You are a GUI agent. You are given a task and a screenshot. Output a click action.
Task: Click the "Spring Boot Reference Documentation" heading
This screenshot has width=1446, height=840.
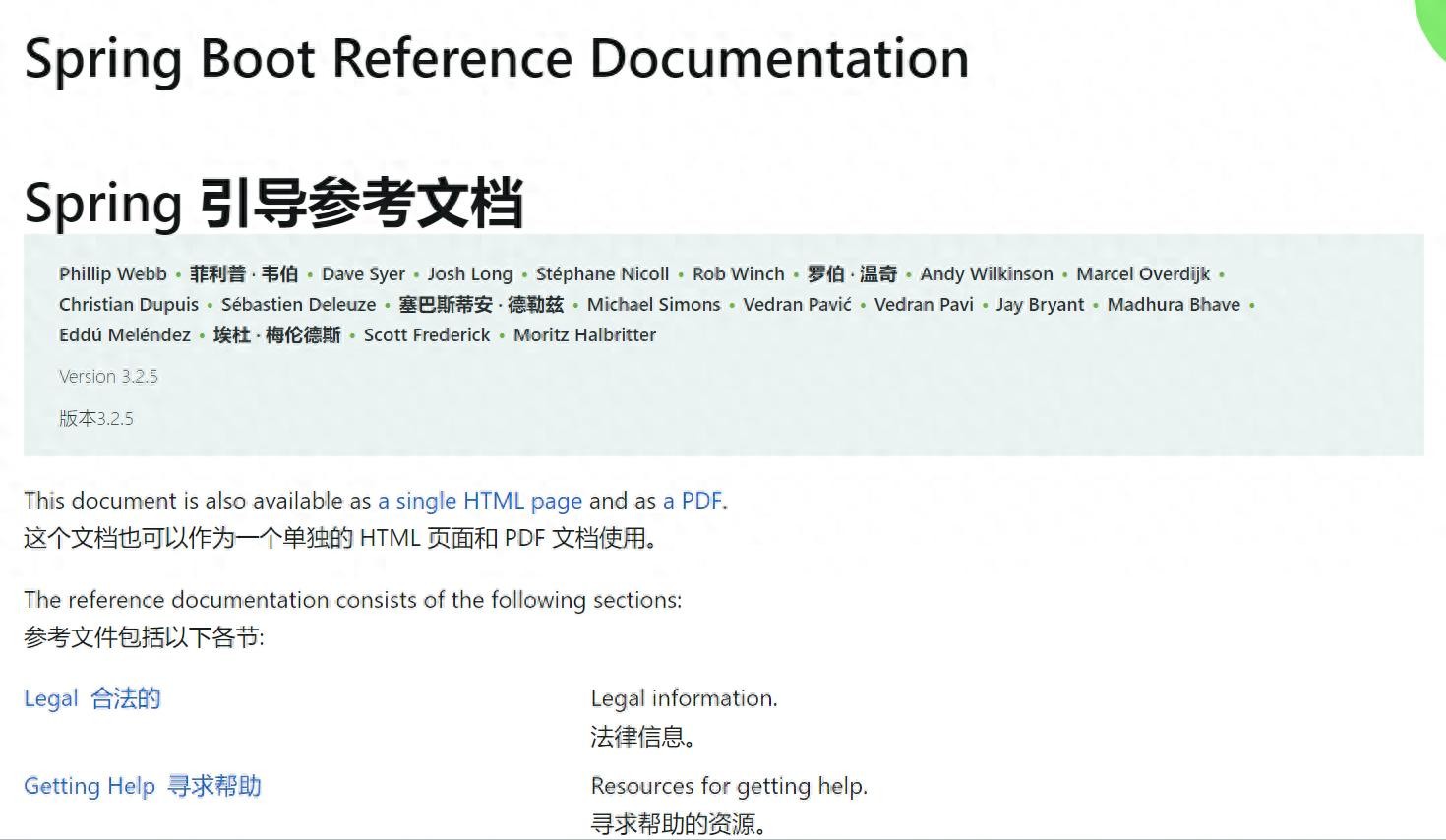click(496, 58)
